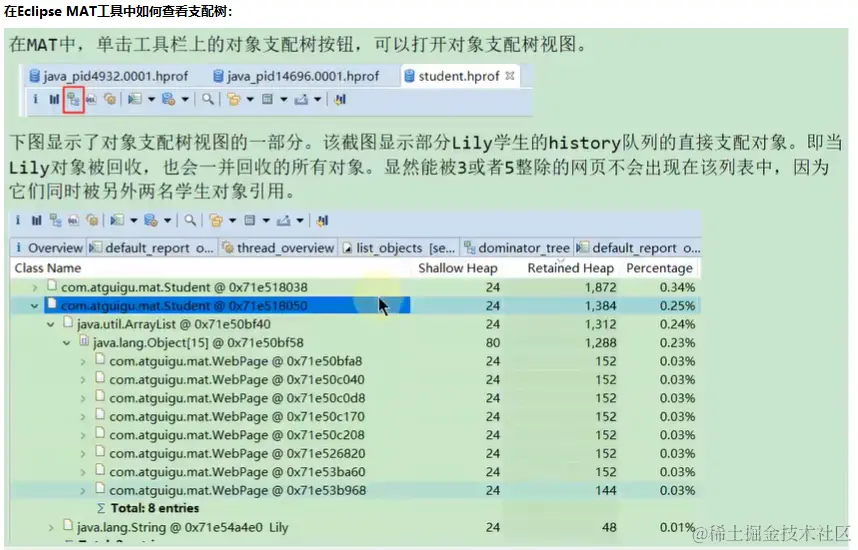Click retained heap value 1,872
The height and width of the screenshot is (550, 858).
(600, 287)
